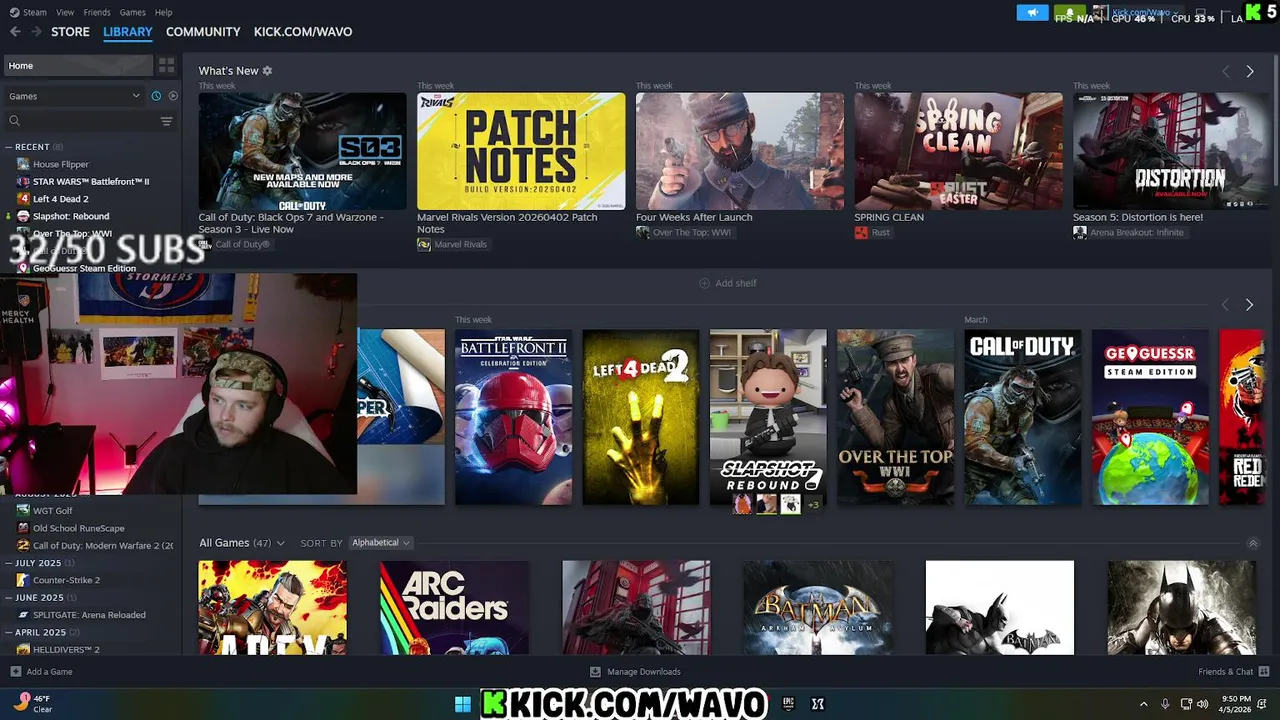This screenshot has height=720, width=1280.
Task: Select House Flipper in sidebar
Action: (x=61, y=164)
